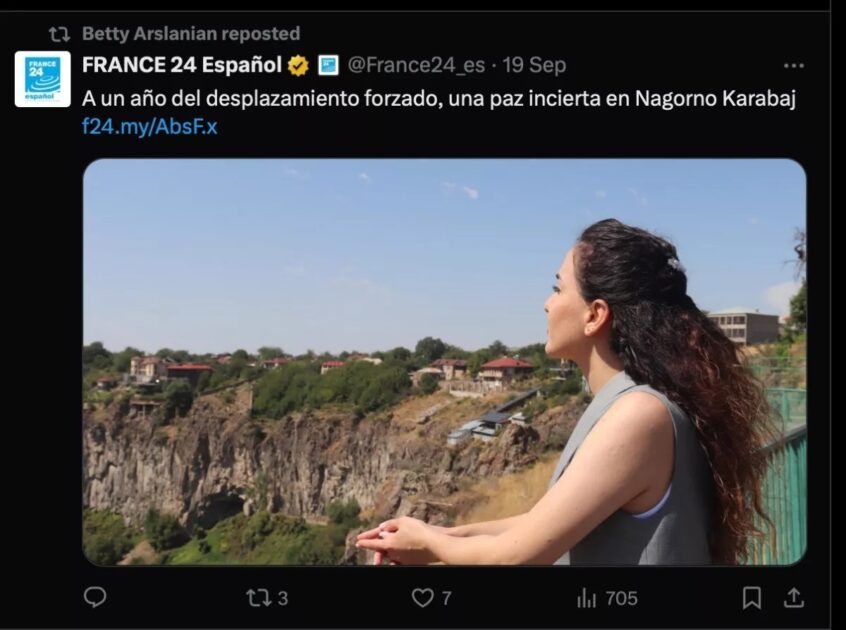
Task: Click the repost arrows icon beside Betty Arslanian
Action: coord(59,35)
